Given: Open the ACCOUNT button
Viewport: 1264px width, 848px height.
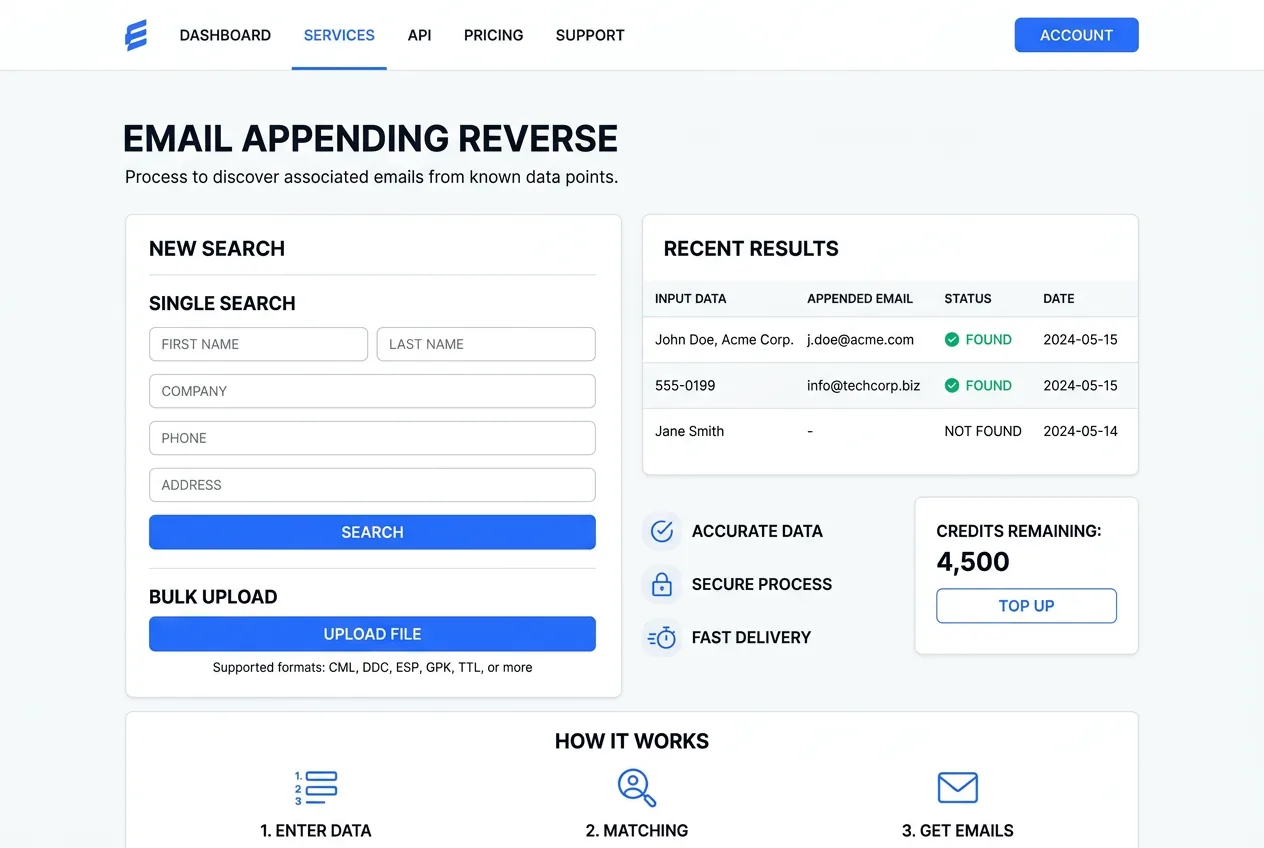Looking at the screenshot, I should pos(1076,34).
